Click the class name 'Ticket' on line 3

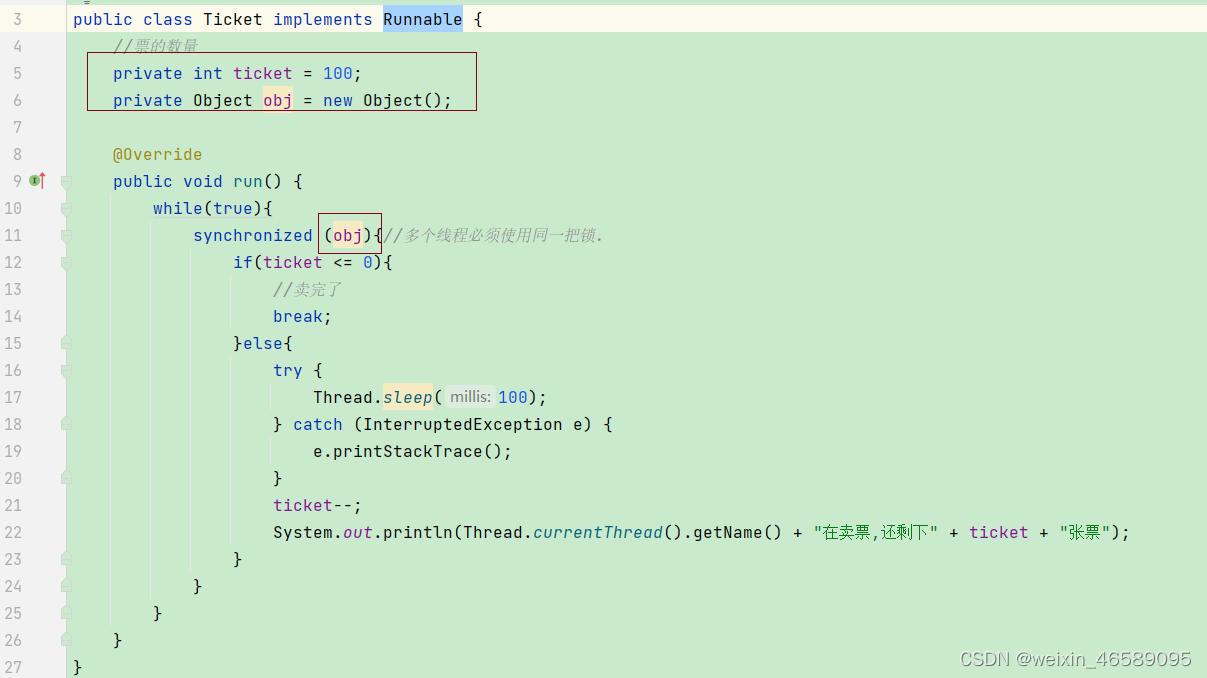(233, 19)
